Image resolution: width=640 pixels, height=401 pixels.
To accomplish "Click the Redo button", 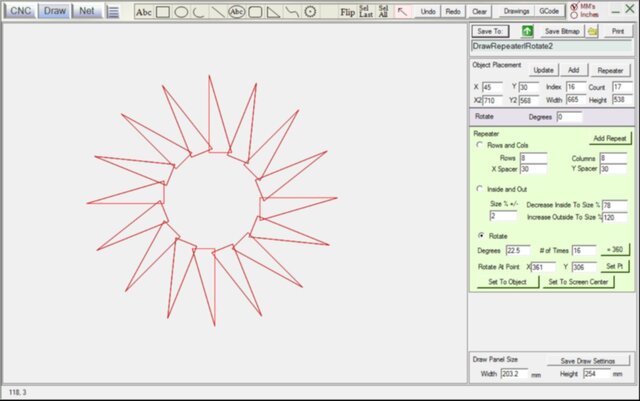I will 453,11.
